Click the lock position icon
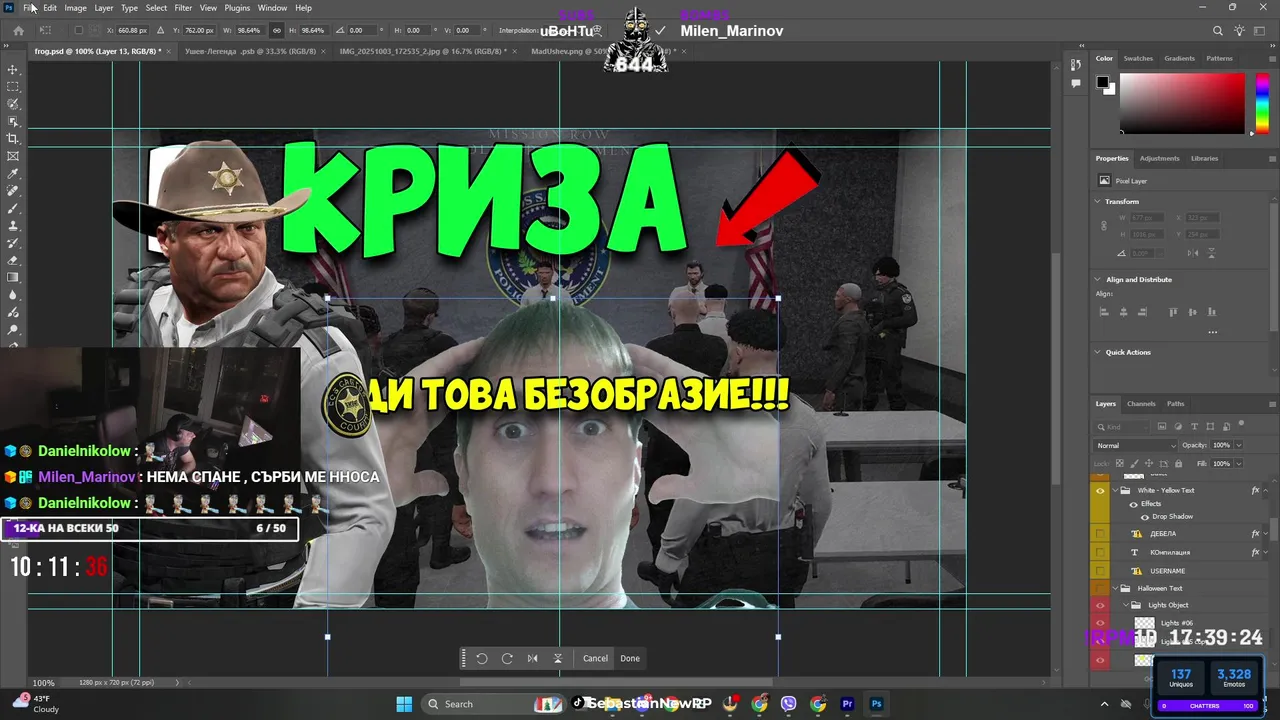Viewport: 1280px width, 720px height. (x=1149, y=464)
